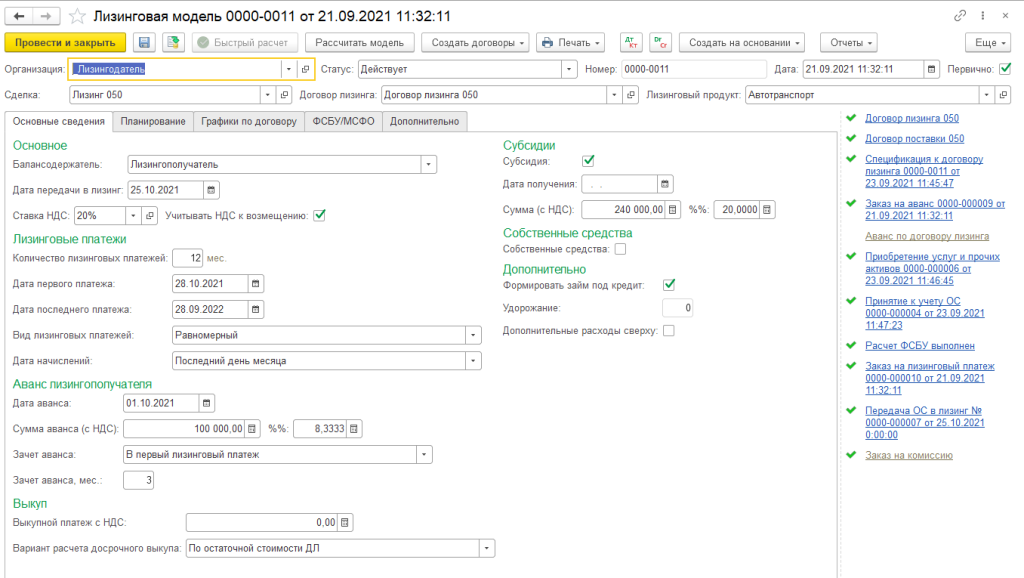
Task: Open calendar picker for Дата аванса
Action: point(206,403)
